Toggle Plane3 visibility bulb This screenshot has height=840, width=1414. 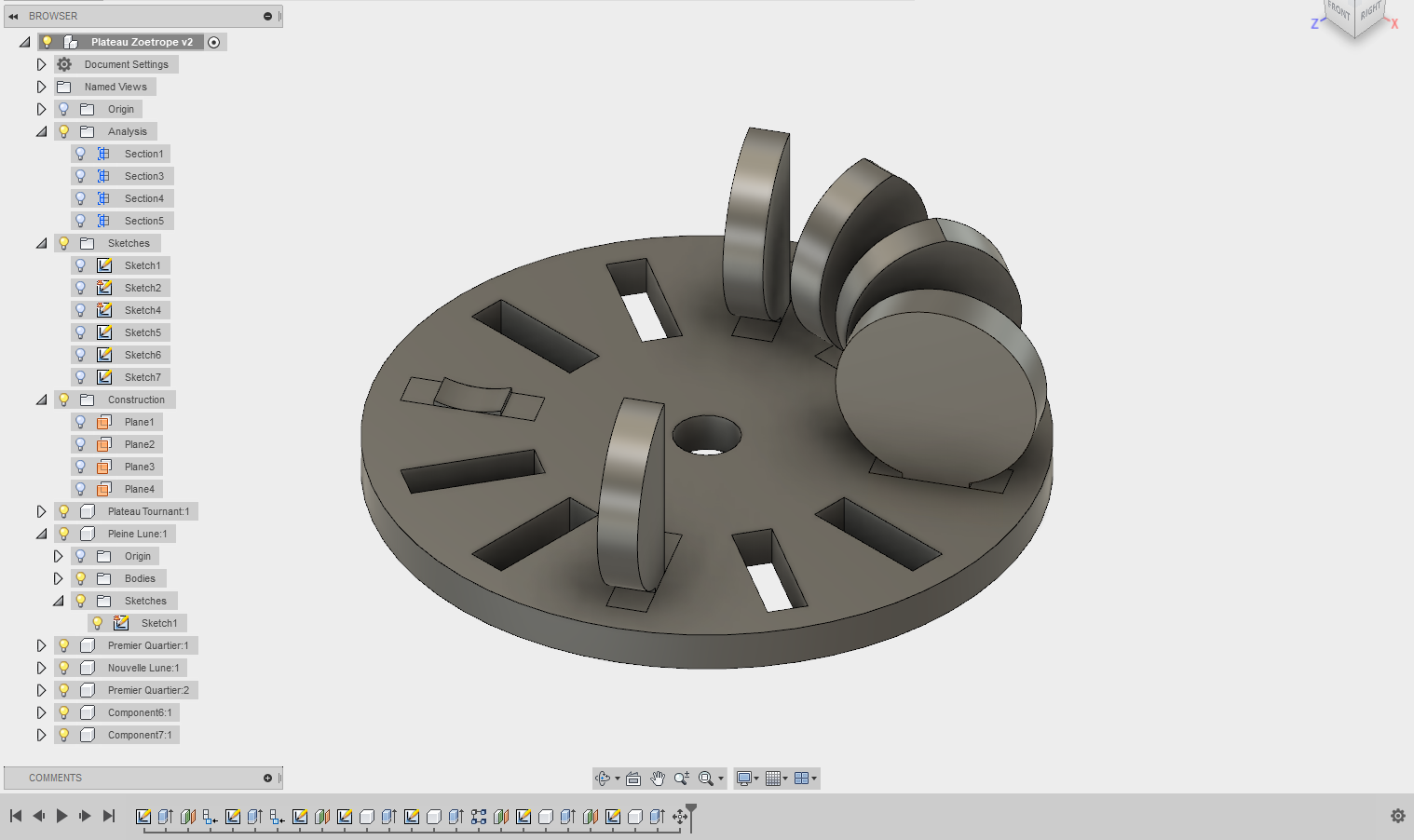(x=81, y=467)
